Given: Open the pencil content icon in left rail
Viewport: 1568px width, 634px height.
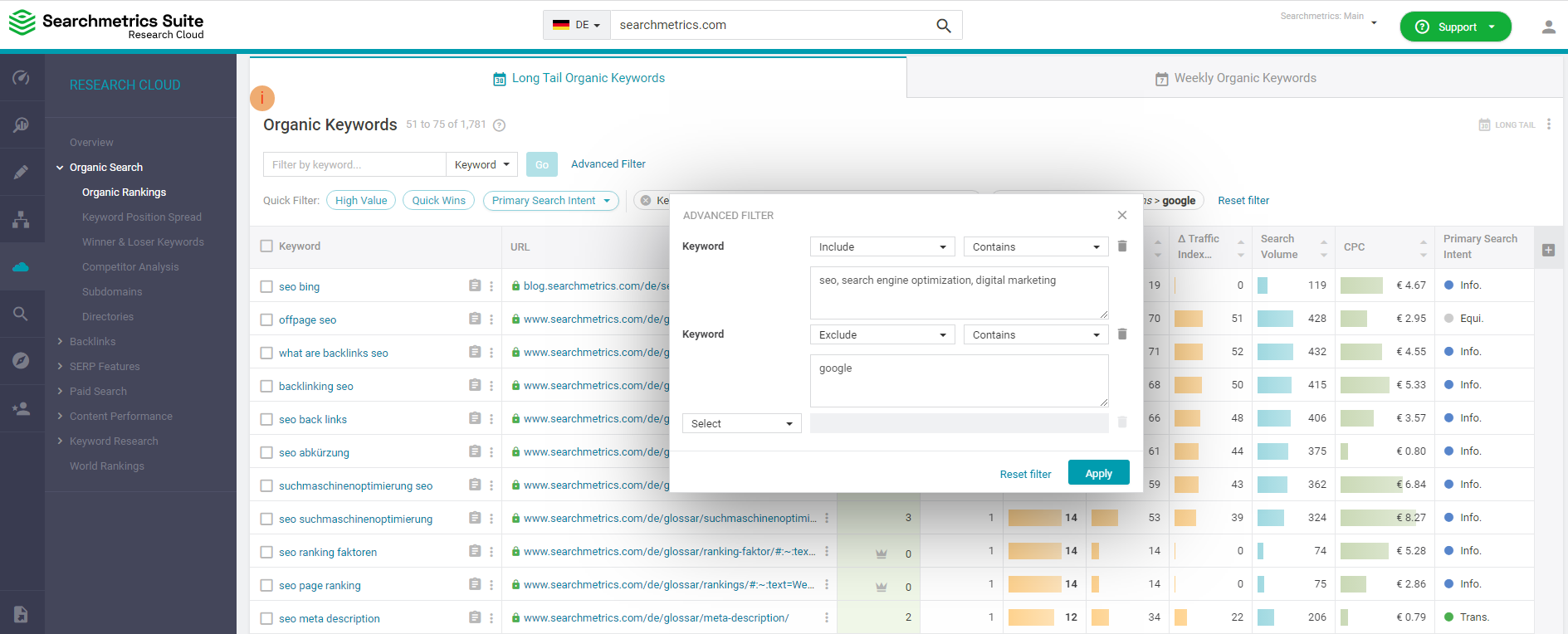Looking at the screenshot, I should 22,172.
